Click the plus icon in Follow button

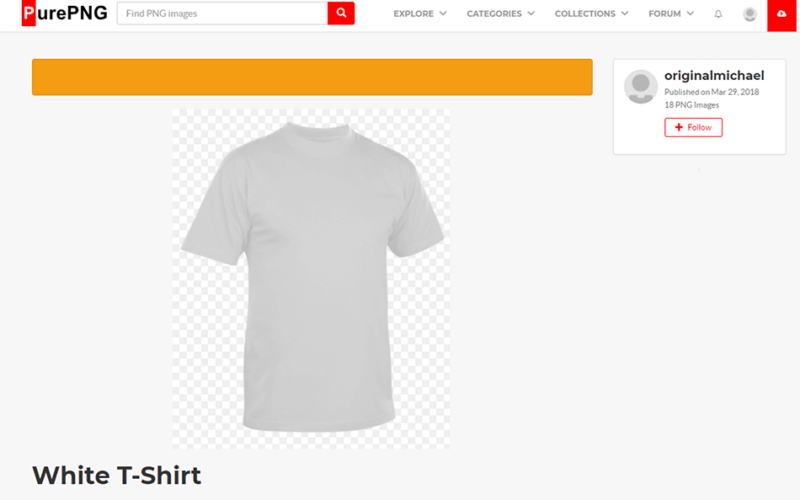[679, 127]
